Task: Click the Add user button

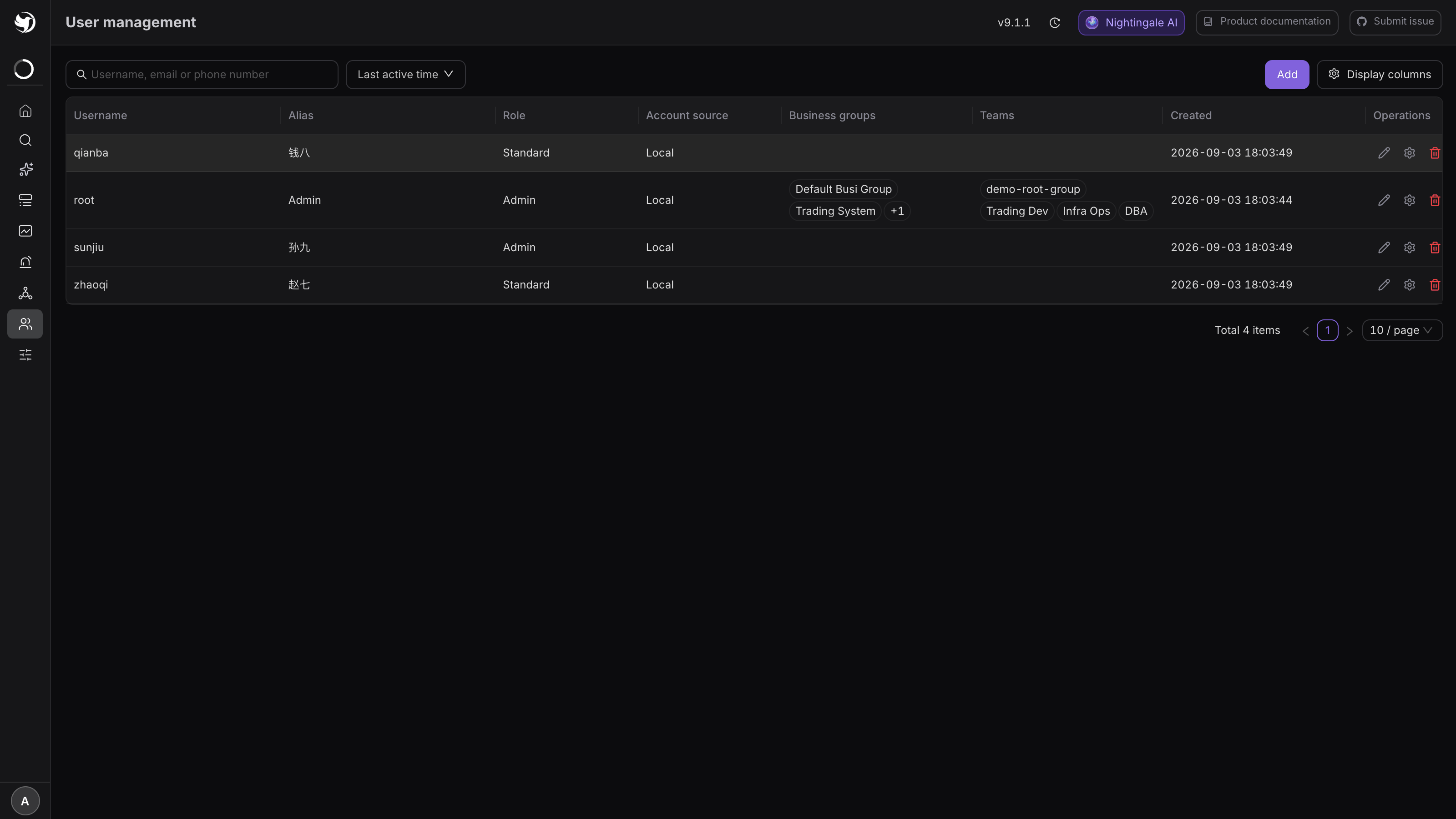Action: (x=1286, y=75)
